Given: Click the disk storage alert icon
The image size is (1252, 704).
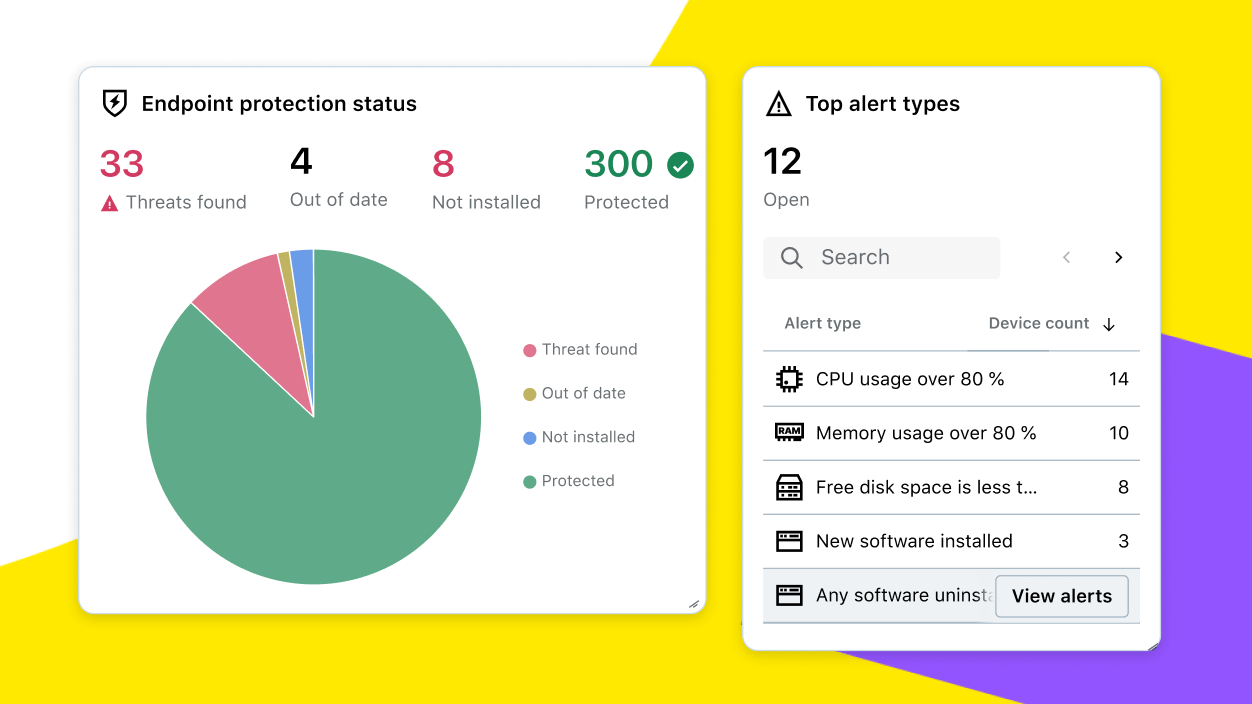Looking at the screenshot, I should coord(789,487).
